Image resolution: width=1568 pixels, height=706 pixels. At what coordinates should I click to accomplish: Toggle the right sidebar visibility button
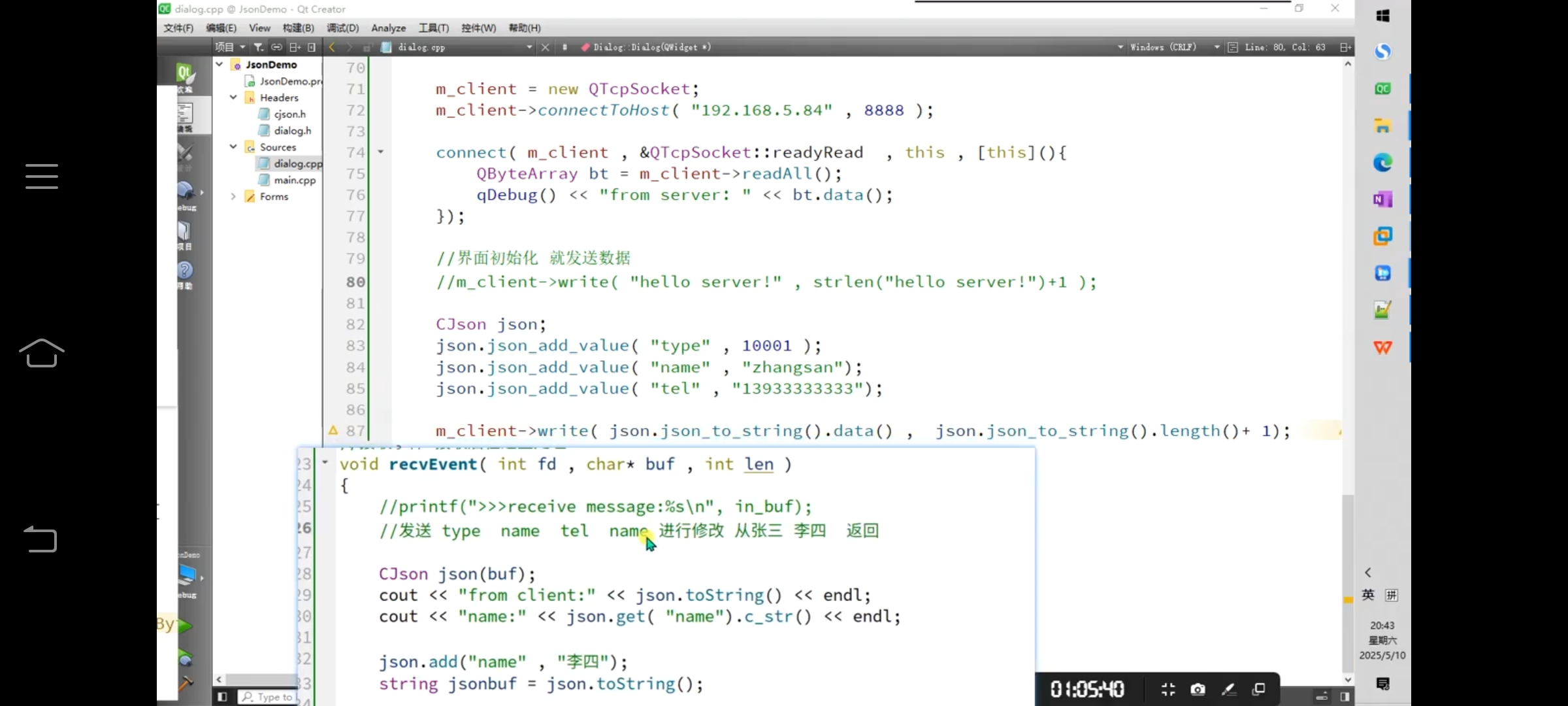point(1345,697)
